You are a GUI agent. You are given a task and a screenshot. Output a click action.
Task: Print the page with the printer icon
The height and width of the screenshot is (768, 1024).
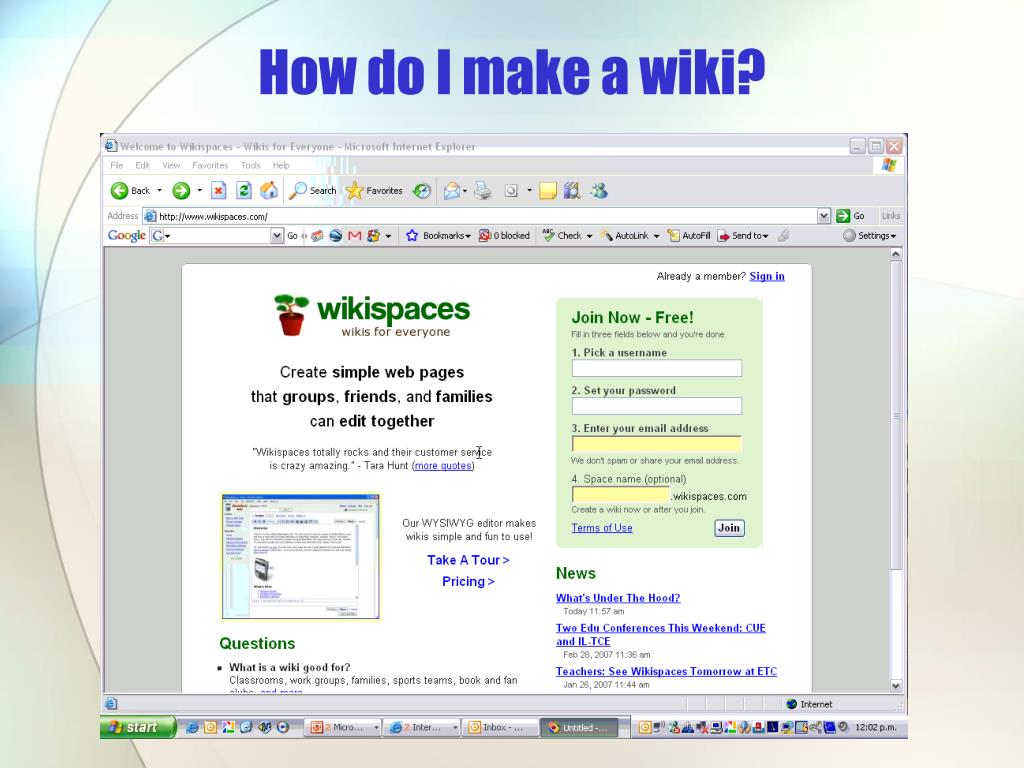(483, 191)
